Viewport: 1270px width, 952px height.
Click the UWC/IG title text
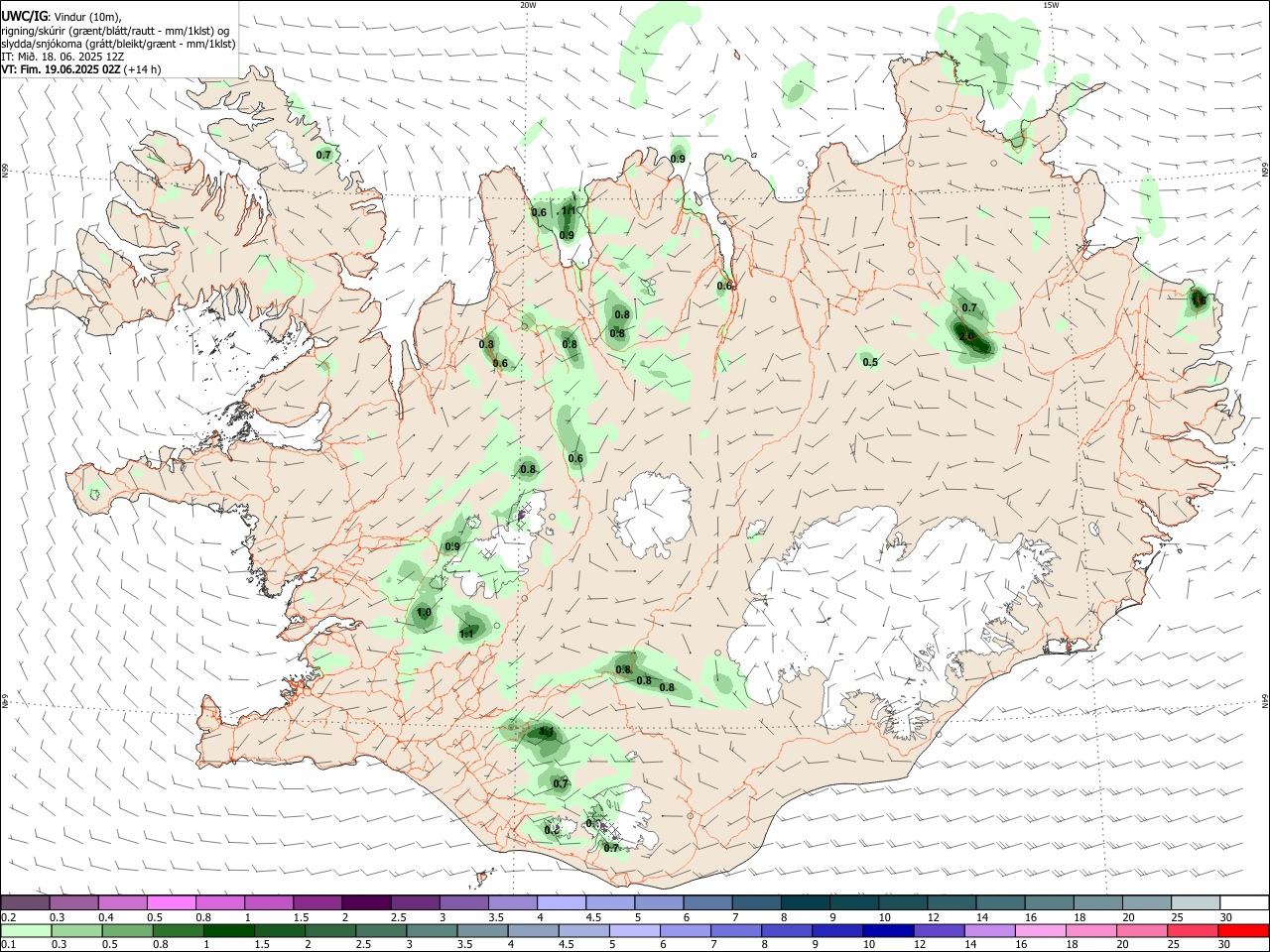click(24, 16)
